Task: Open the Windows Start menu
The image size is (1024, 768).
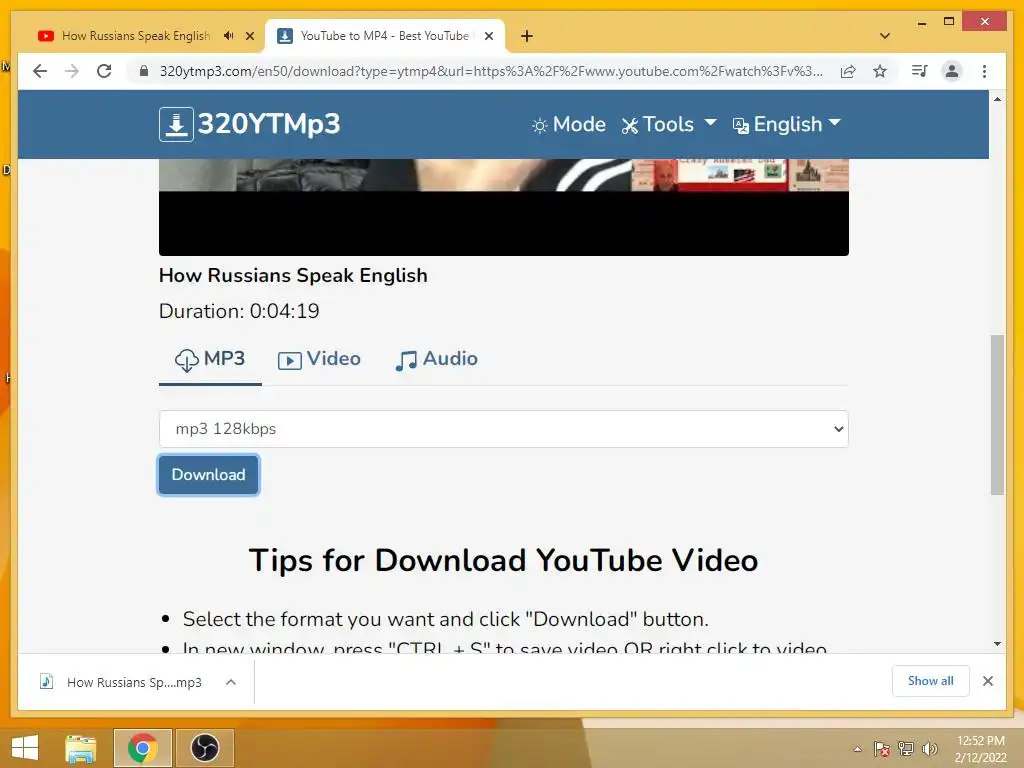Action: [25, 748]
